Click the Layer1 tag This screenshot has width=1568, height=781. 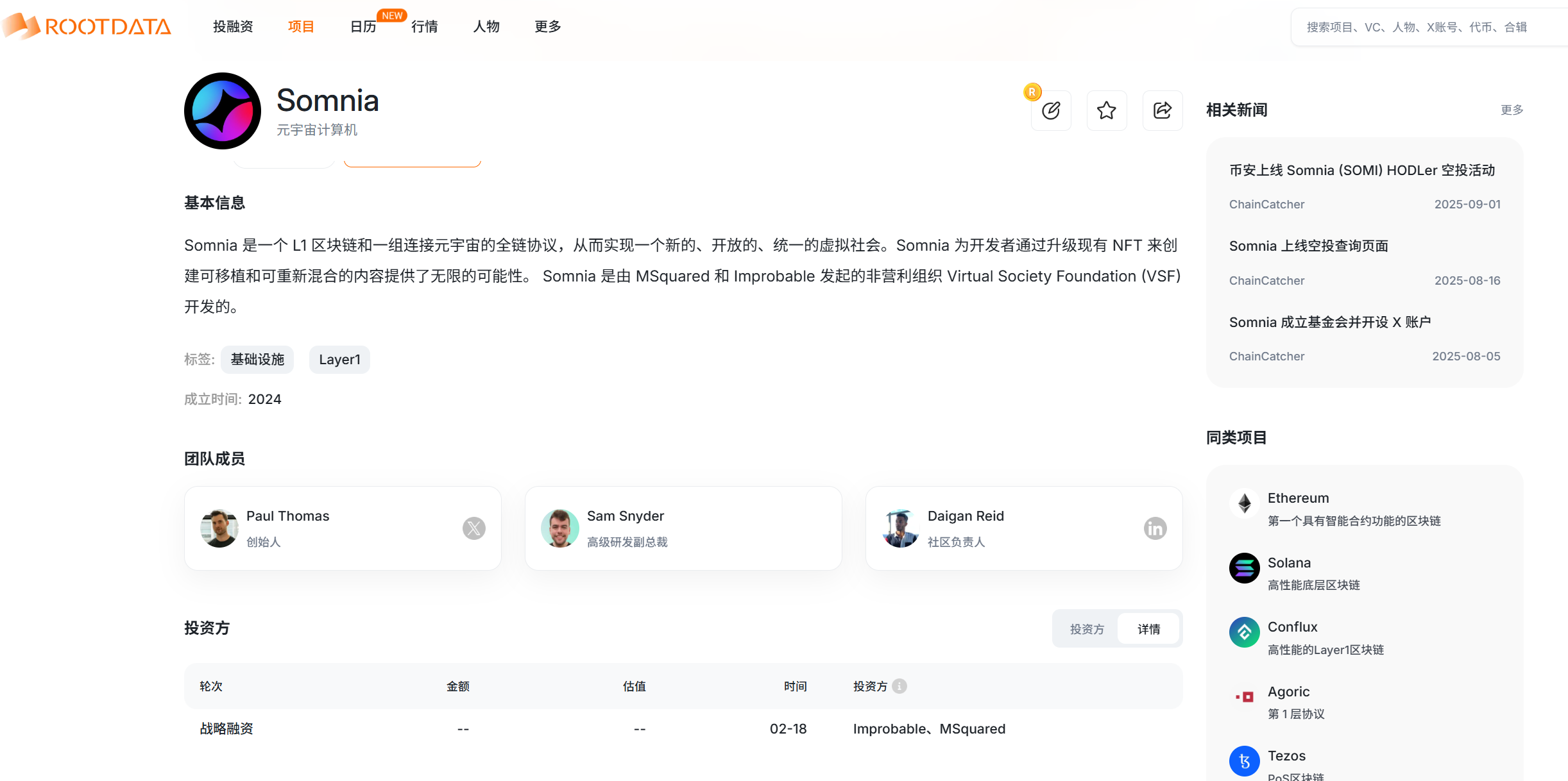(339, 360)
